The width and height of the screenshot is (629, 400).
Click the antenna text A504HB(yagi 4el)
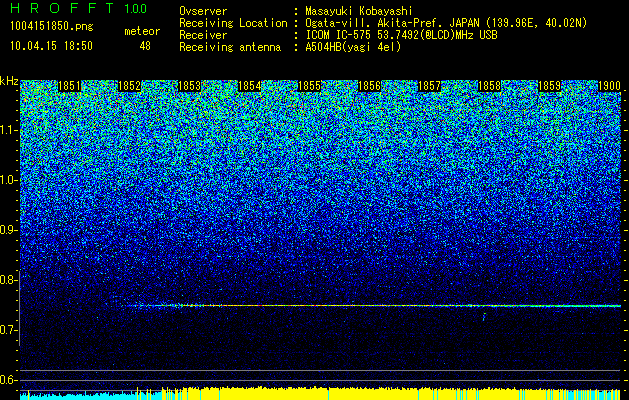coord(353,47)
